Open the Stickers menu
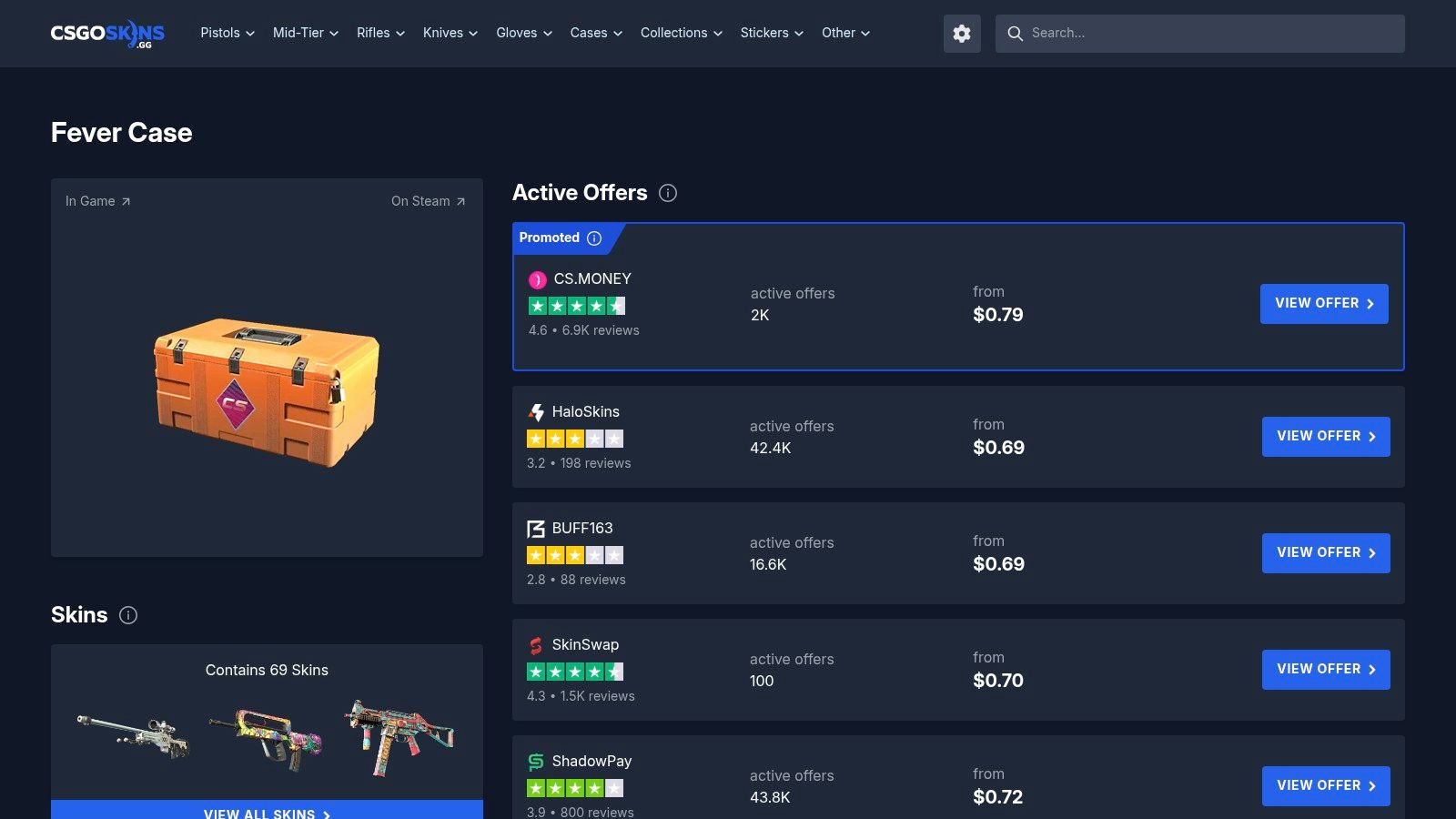Viewport: 1456px width, 819px height. coord(770,33)
